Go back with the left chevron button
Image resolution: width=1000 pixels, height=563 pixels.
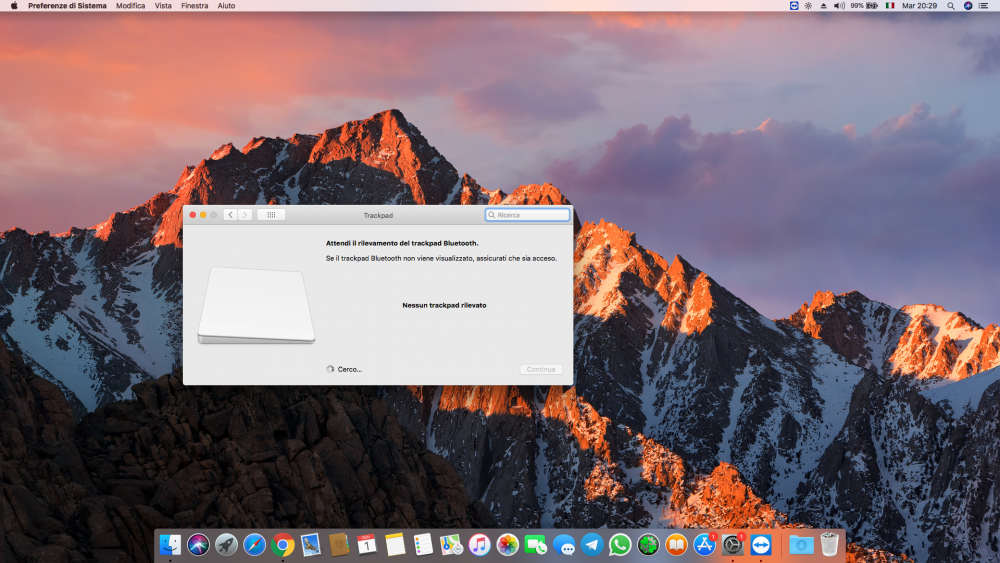point(230,215)
